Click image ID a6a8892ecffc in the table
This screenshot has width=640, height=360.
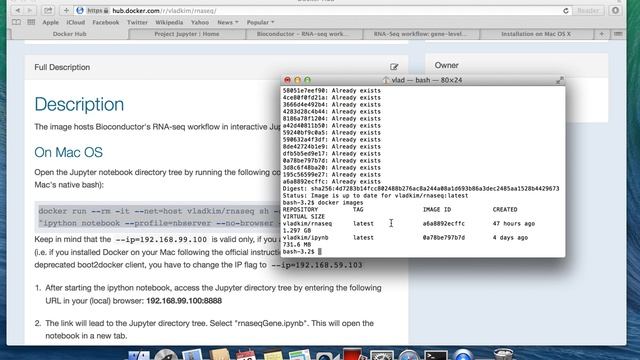(x=444, y=224)
